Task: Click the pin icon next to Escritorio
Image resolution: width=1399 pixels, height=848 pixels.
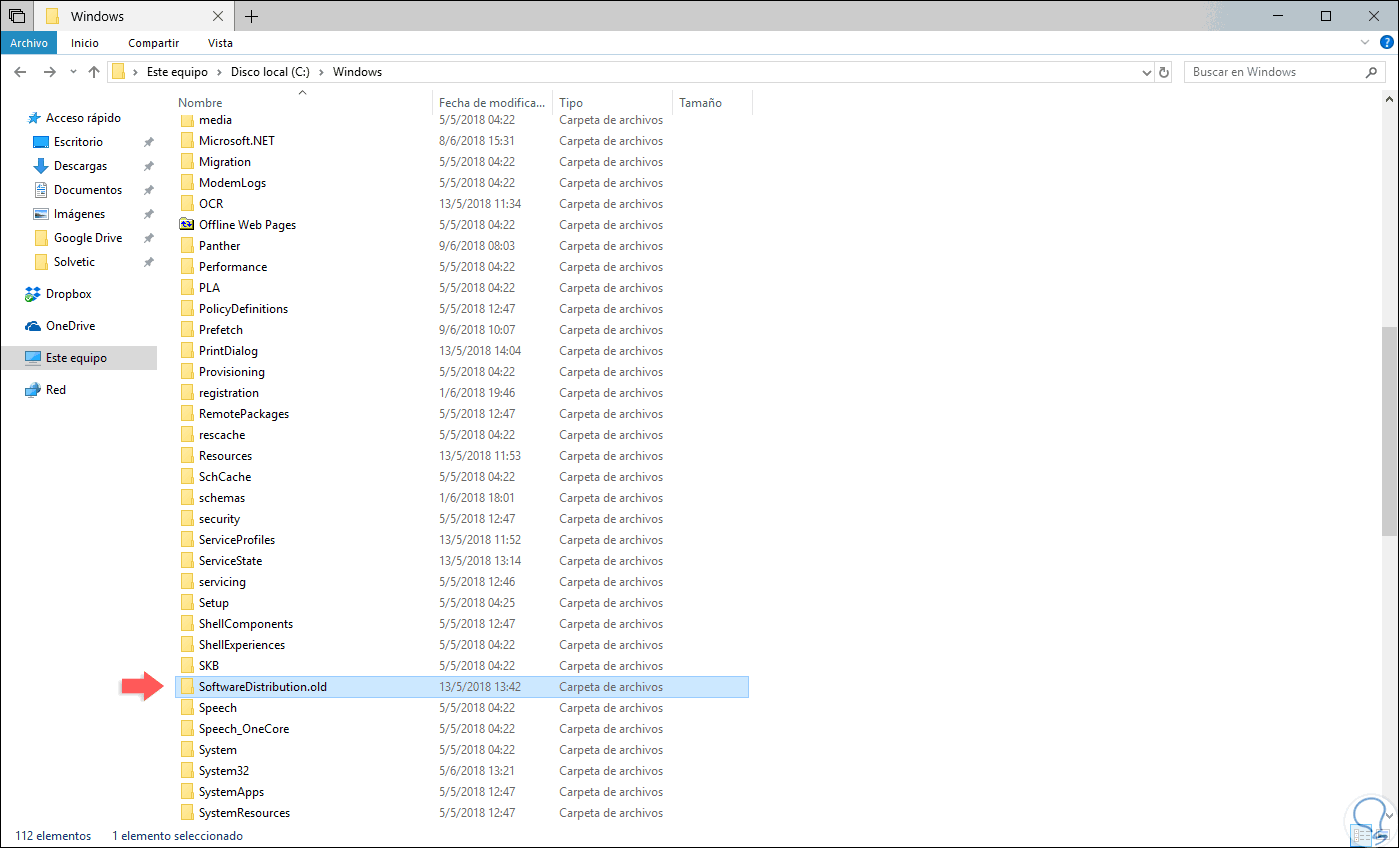Action: [x=148, y=142]
